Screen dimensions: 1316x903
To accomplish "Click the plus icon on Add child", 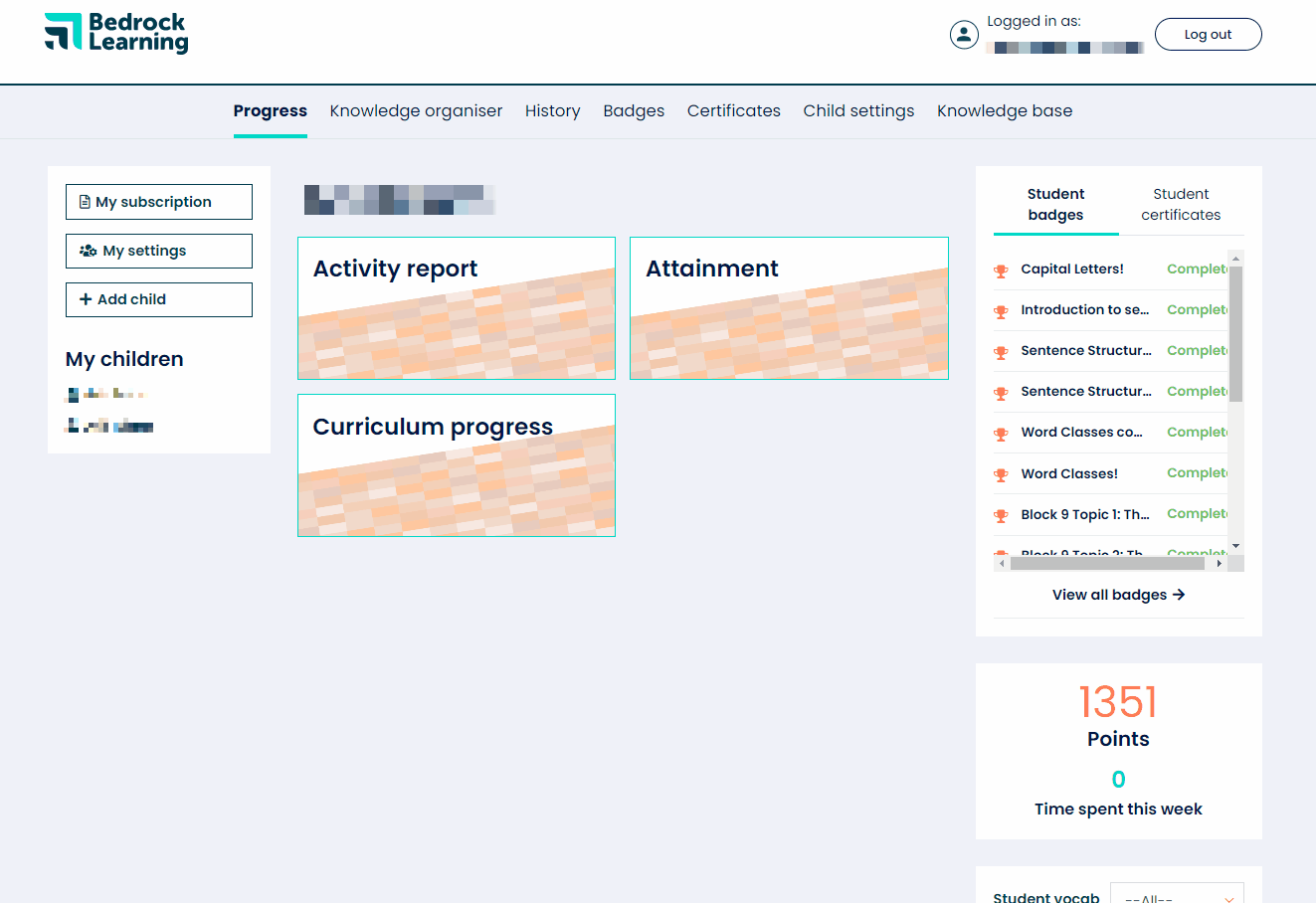I will 84,299.
